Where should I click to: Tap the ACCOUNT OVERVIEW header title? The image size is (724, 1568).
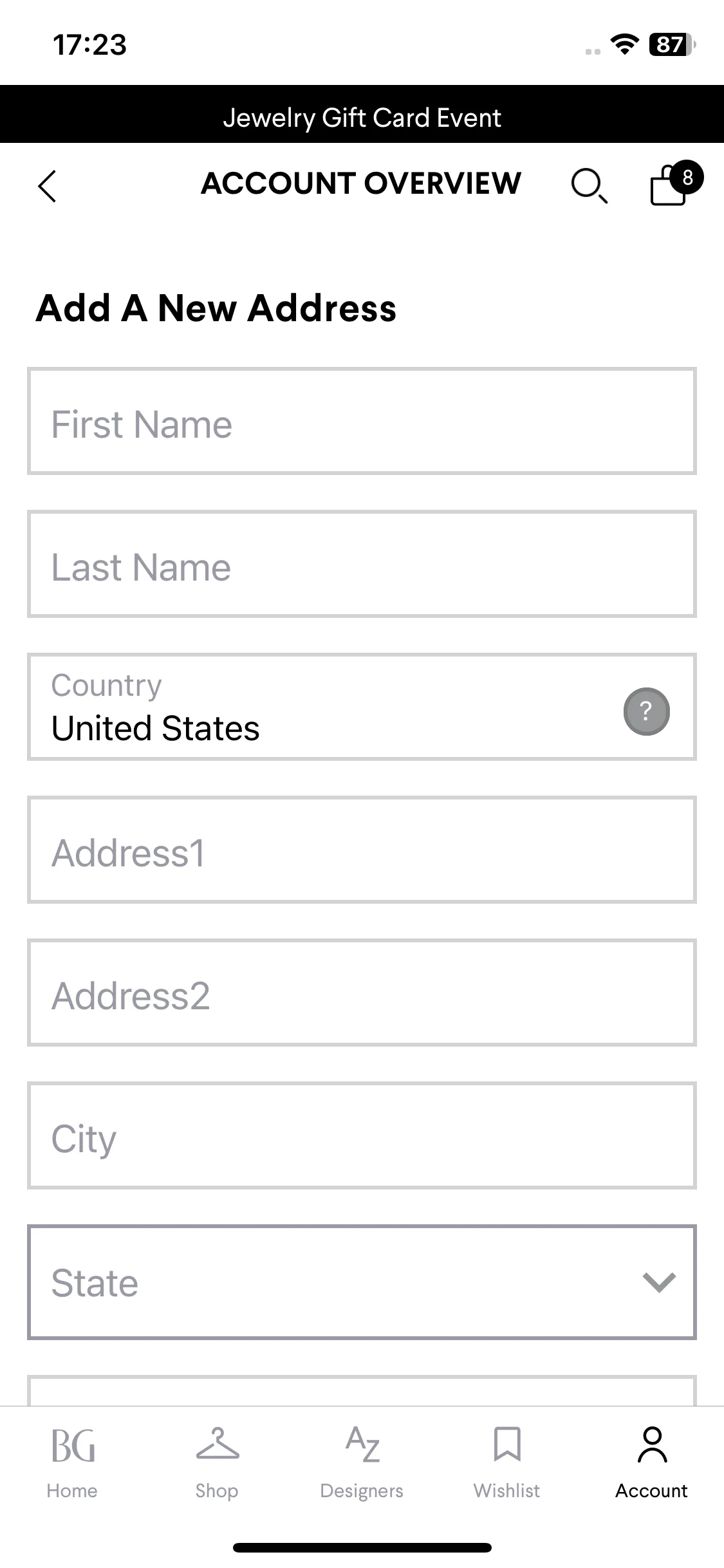pos(361,183)
